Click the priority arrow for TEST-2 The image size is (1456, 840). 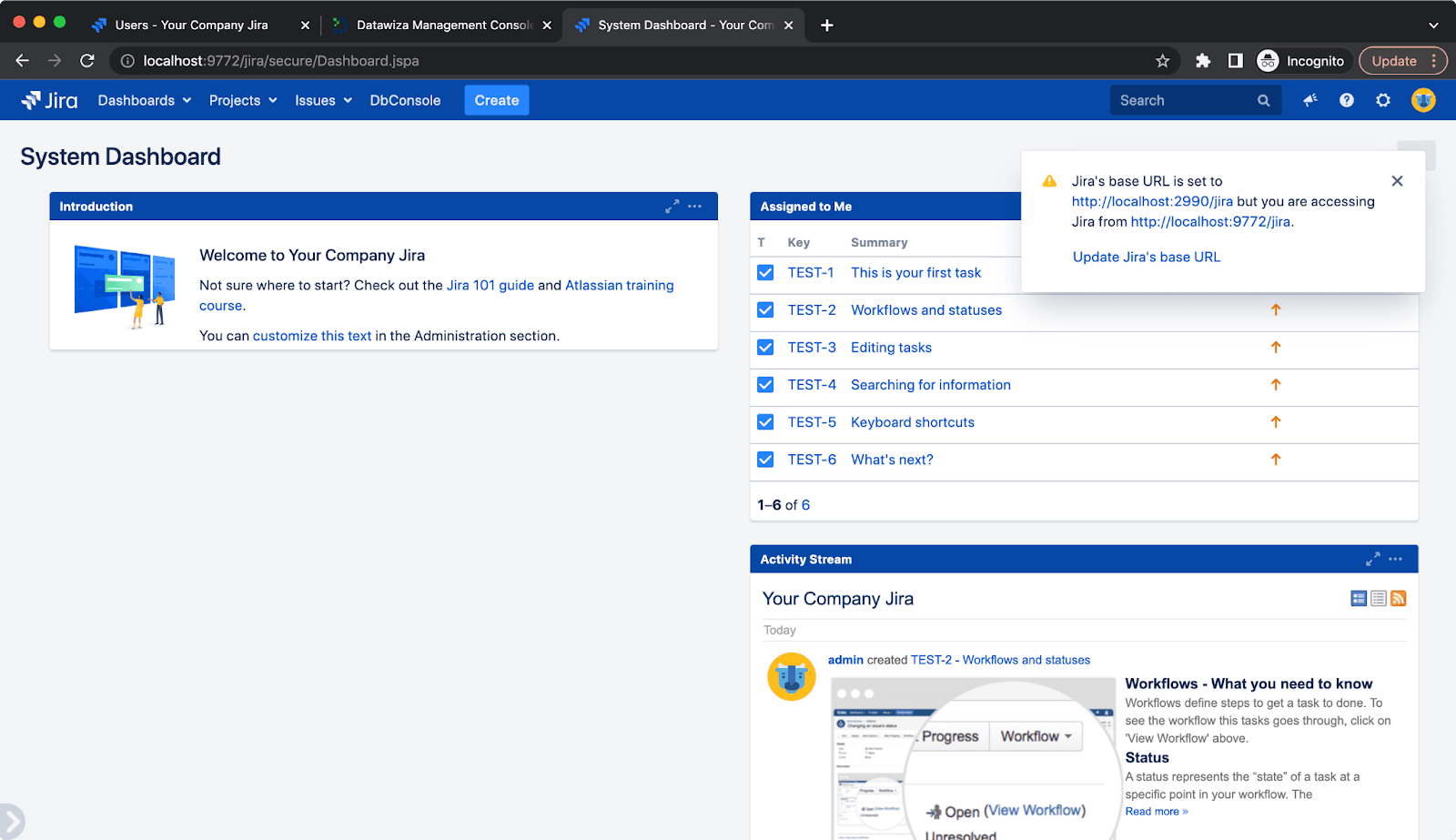coord(1276,309)
